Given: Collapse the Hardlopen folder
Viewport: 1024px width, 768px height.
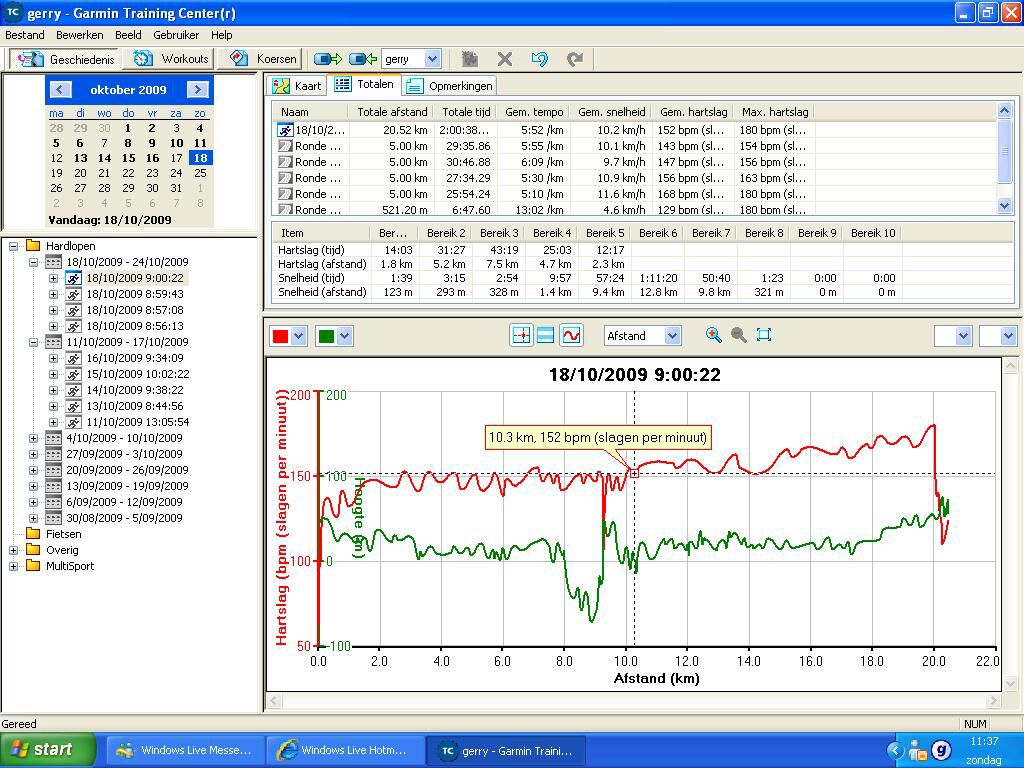Looking at the screenshot, I should (x=13, y=246).
